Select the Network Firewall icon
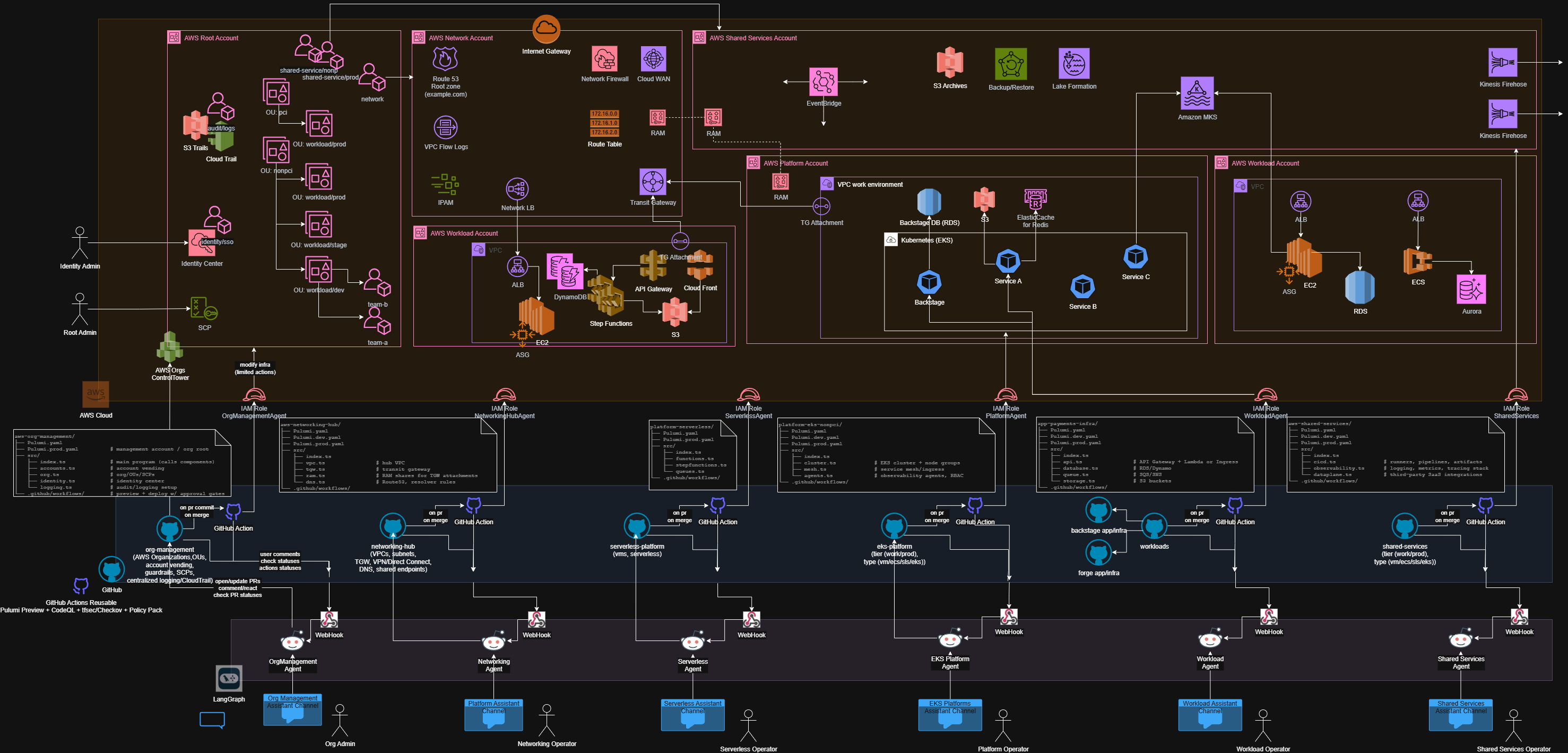The width and height of the screenshot is (1568, 753). click(x=604, y=59)
